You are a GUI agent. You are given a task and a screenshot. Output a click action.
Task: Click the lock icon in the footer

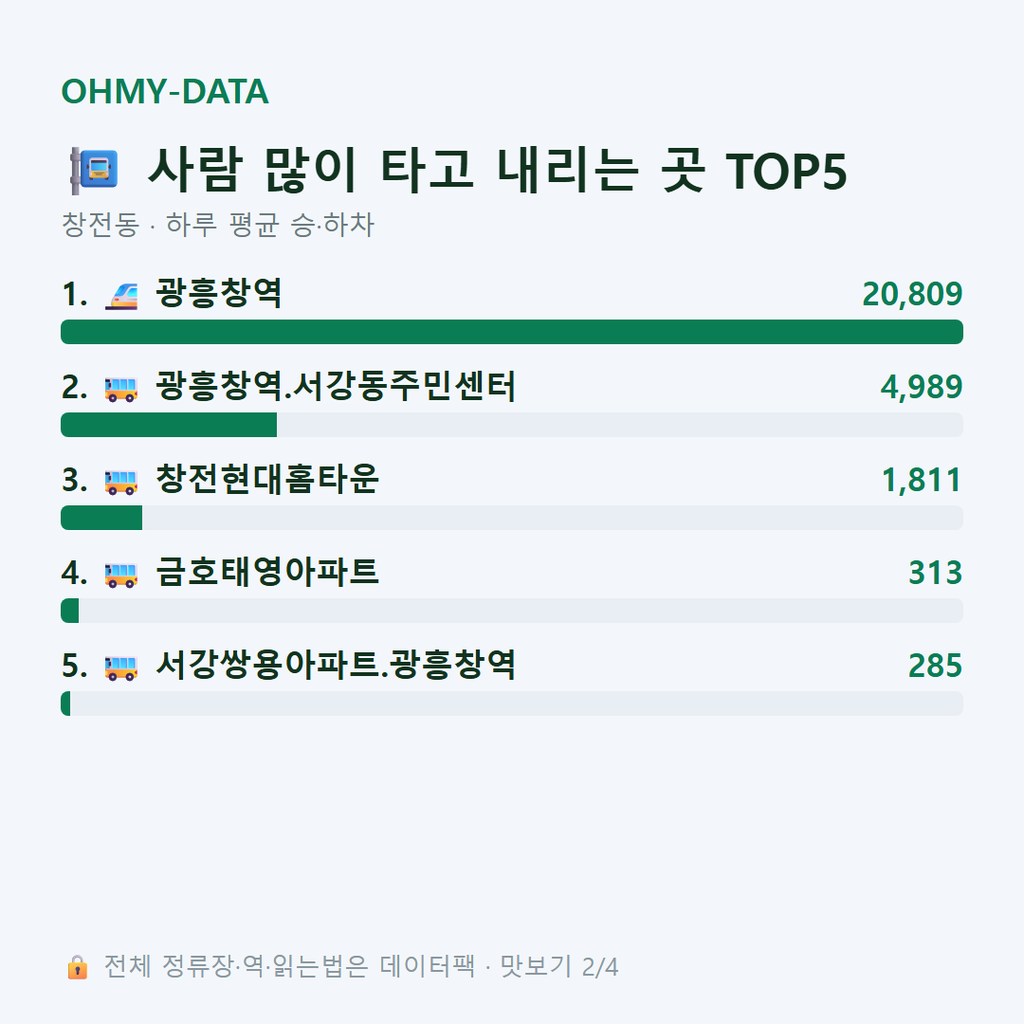[77, 967]
